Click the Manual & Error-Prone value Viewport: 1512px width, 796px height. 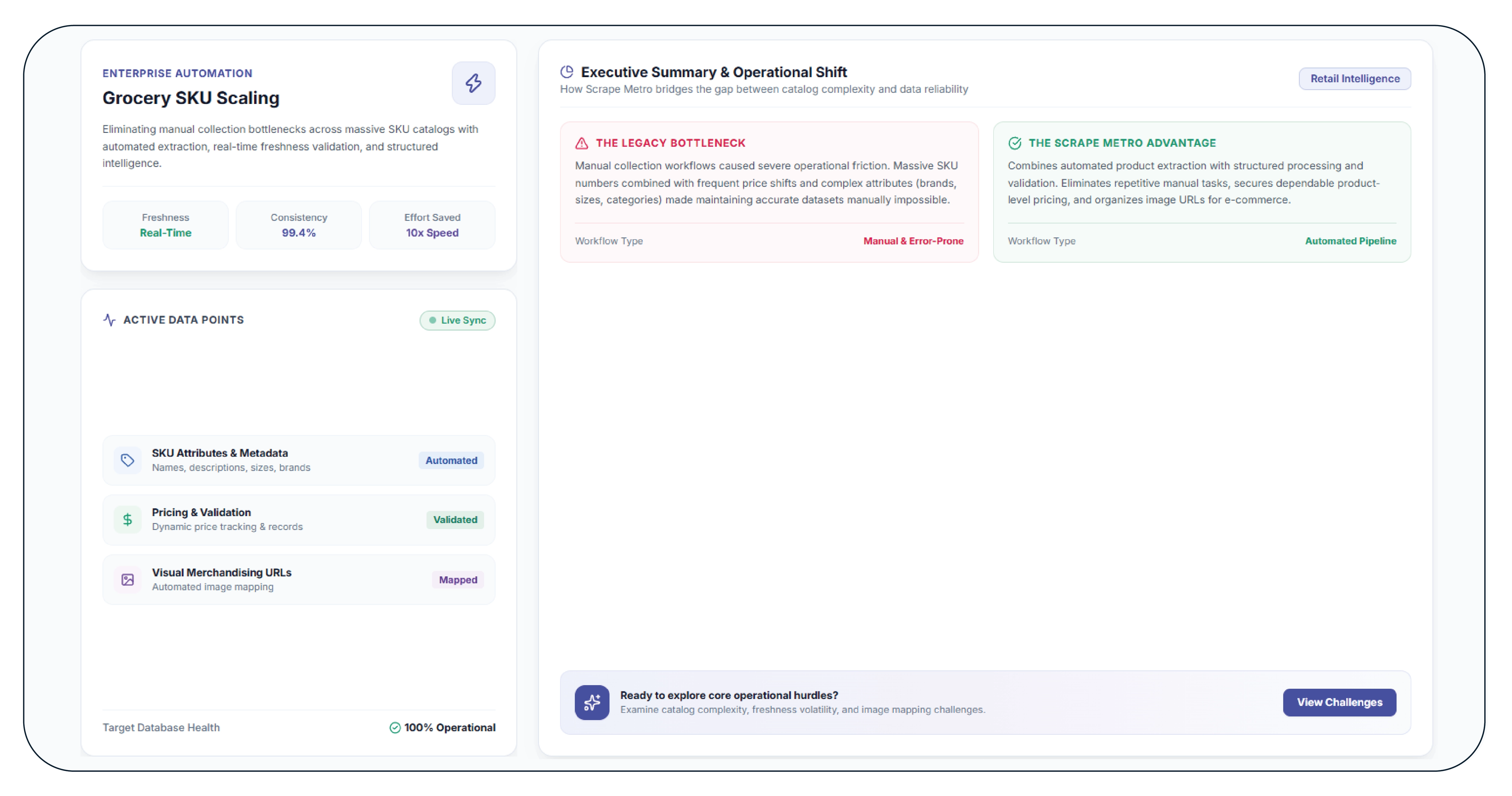[913, 241]
